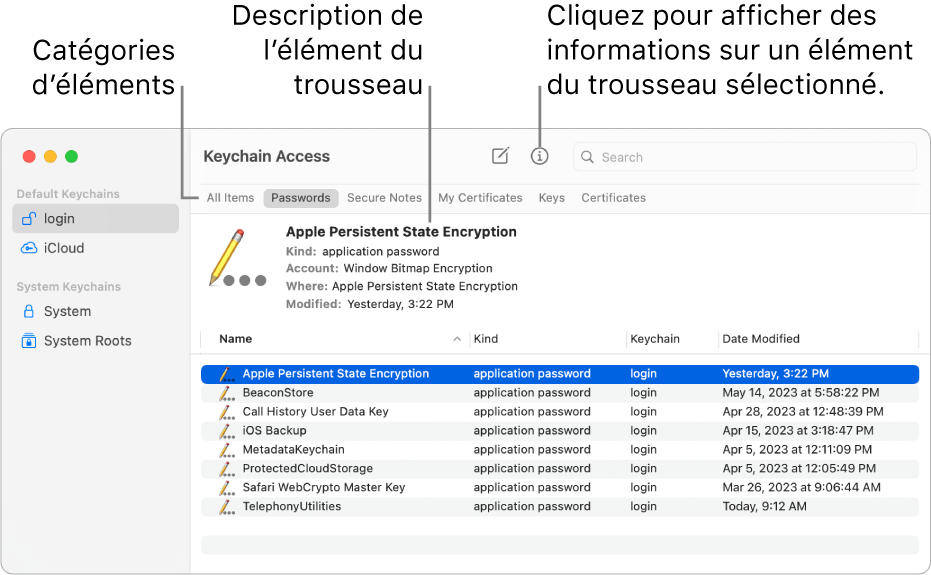Click the System Roots cabinet icon
This screenshot has height=575, width=931.
click(28, 341)
